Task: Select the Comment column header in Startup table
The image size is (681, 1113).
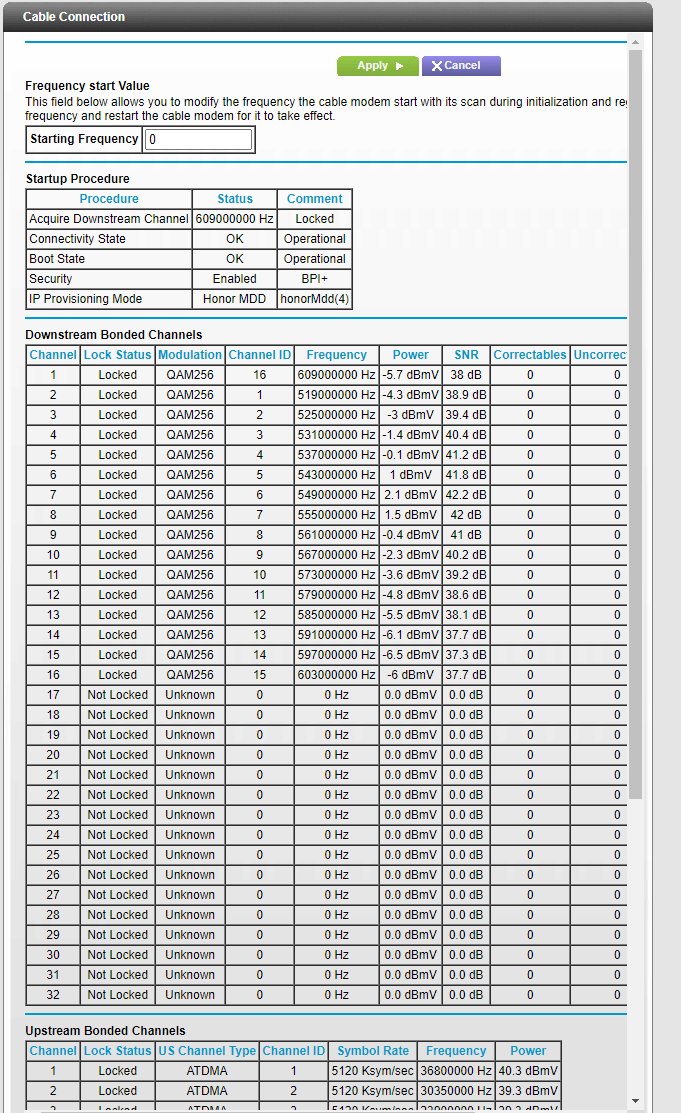Action: [314, 199]
